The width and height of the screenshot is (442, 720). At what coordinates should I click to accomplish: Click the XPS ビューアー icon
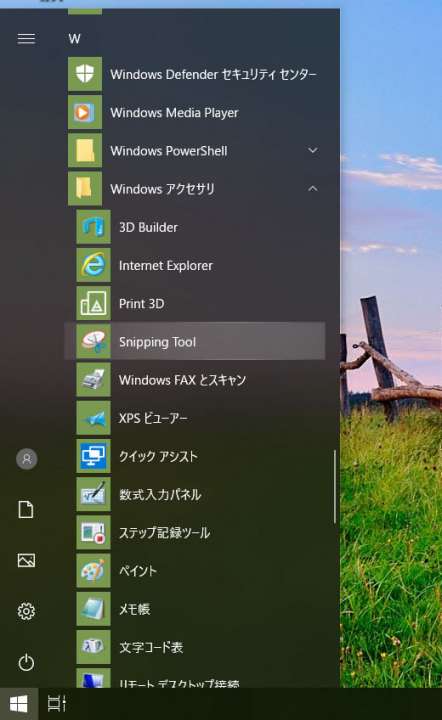pos(94,417)
